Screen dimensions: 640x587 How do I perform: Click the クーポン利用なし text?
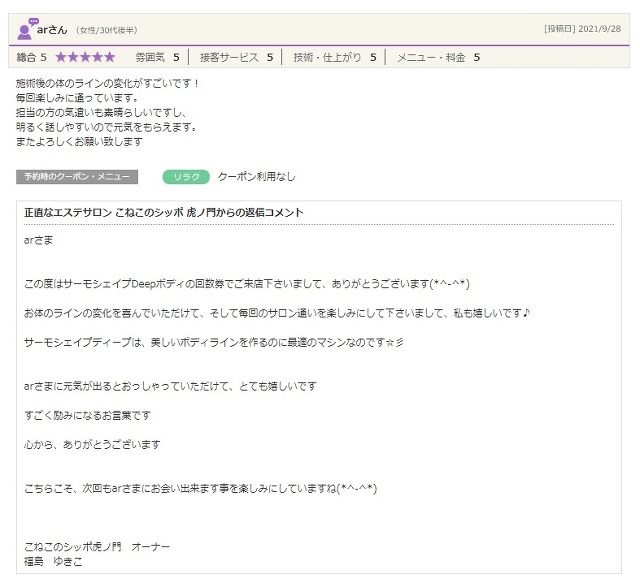tap(256, 177)
